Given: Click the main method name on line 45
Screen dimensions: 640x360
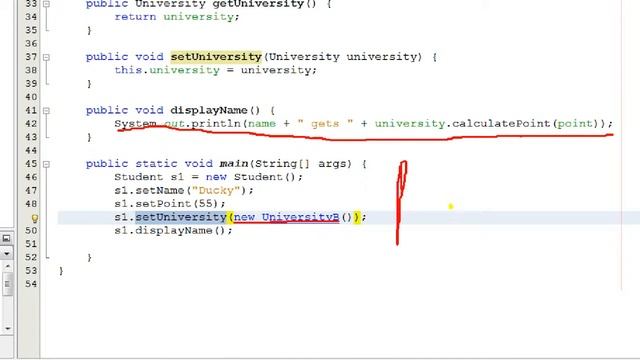Looking at the screenshot, I should point(234,164).
